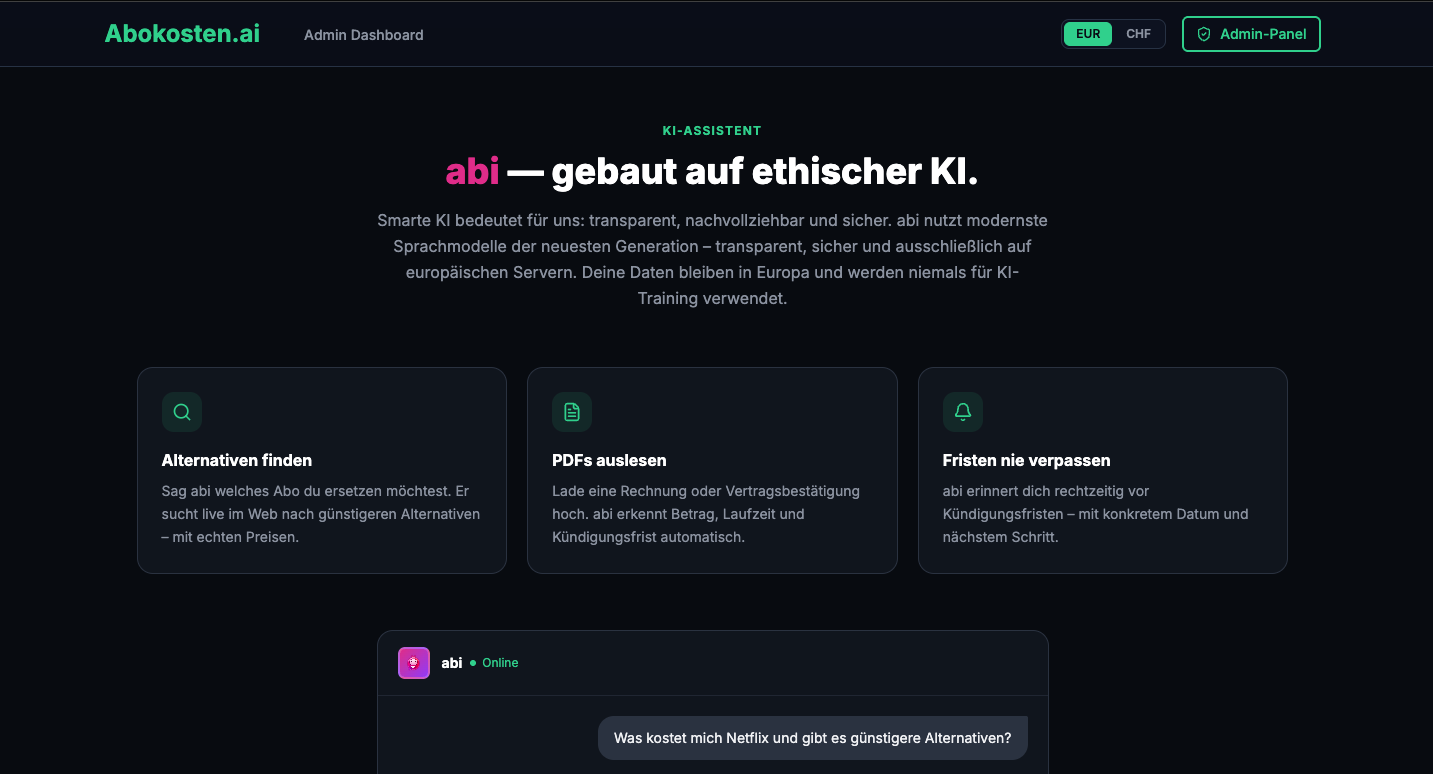Click the currency switcher control
Screen dimensions: 1433x774
coord(1113,33)
